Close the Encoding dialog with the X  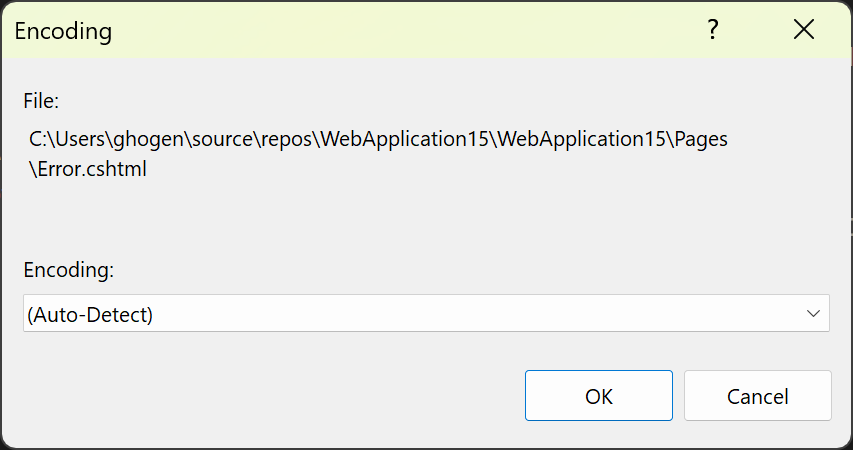[x=803, y=31]
